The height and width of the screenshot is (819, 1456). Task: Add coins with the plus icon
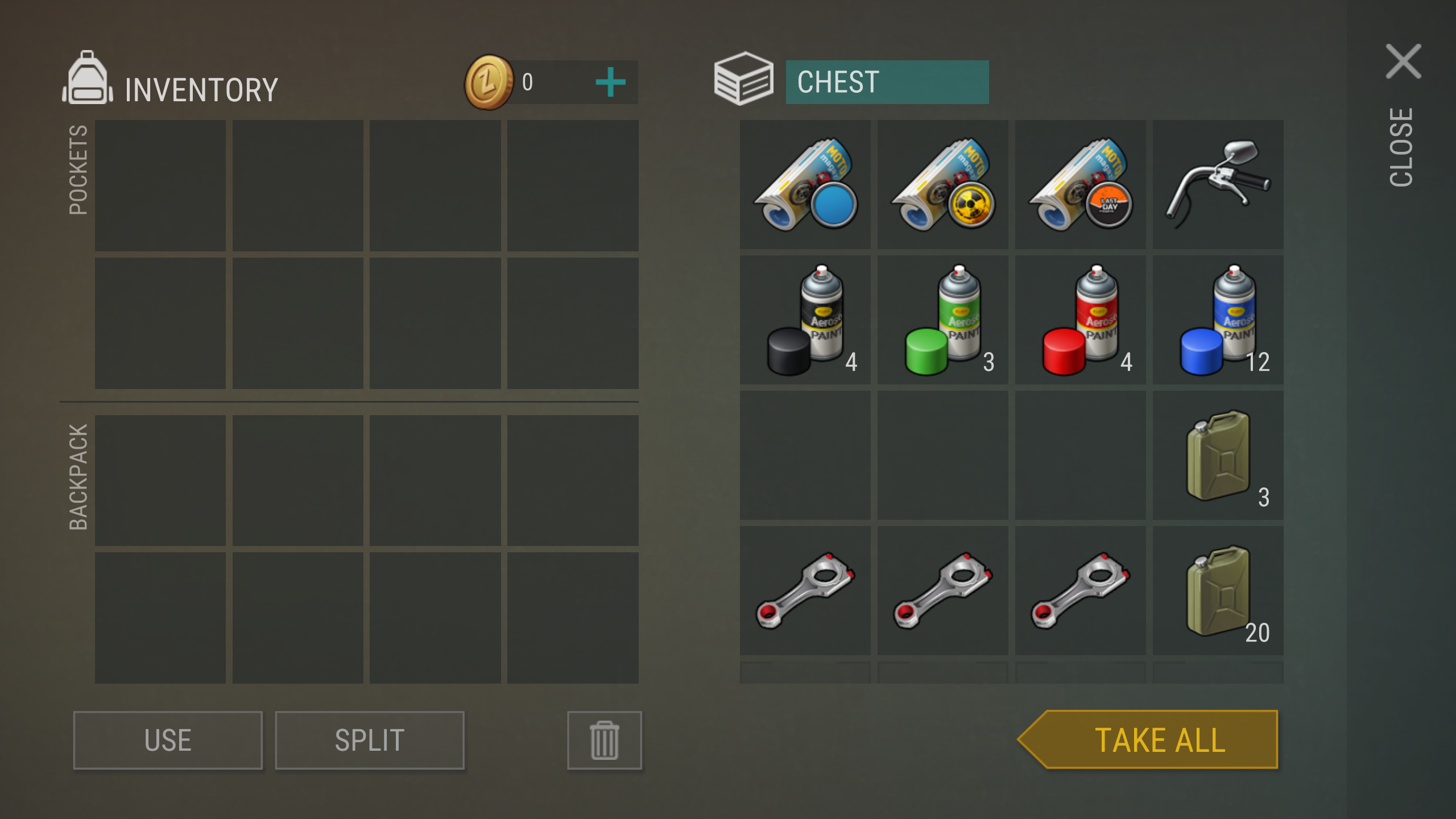point(610,82)
